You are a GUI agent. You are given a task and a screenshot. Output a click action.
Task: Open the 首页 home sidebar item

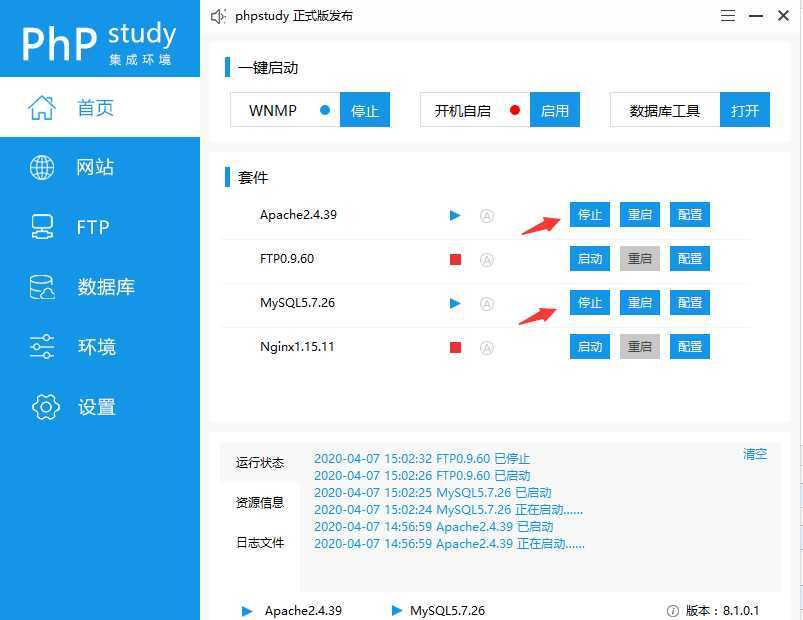[x=100, y=108]
